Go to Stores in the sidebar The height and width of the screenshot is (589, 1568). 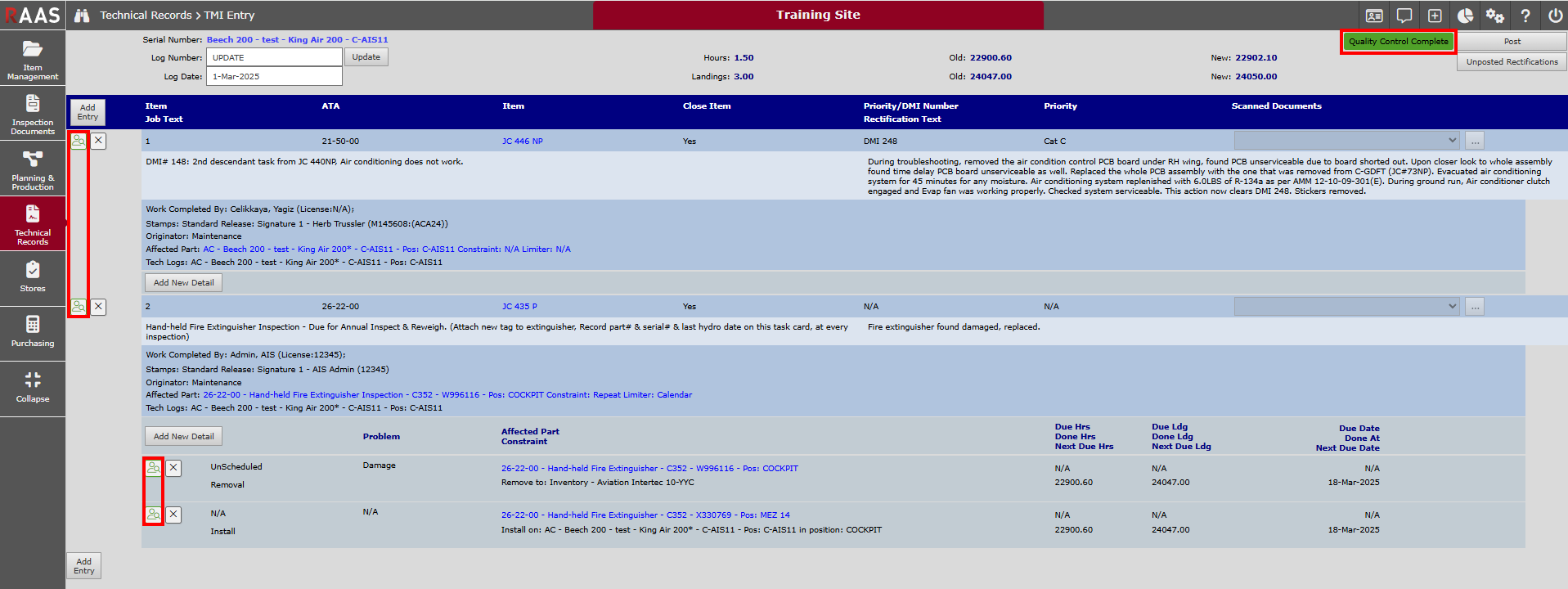tap(33, 277)
